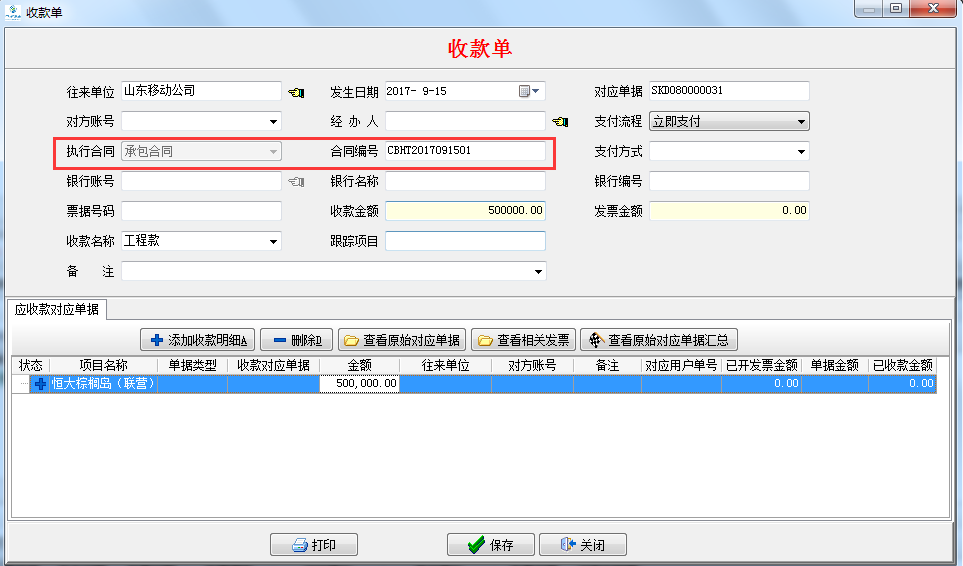Click the 查看原始对应单据 folder button
Image resolution: width=963 pixels, height=566 pixels.
401,340
